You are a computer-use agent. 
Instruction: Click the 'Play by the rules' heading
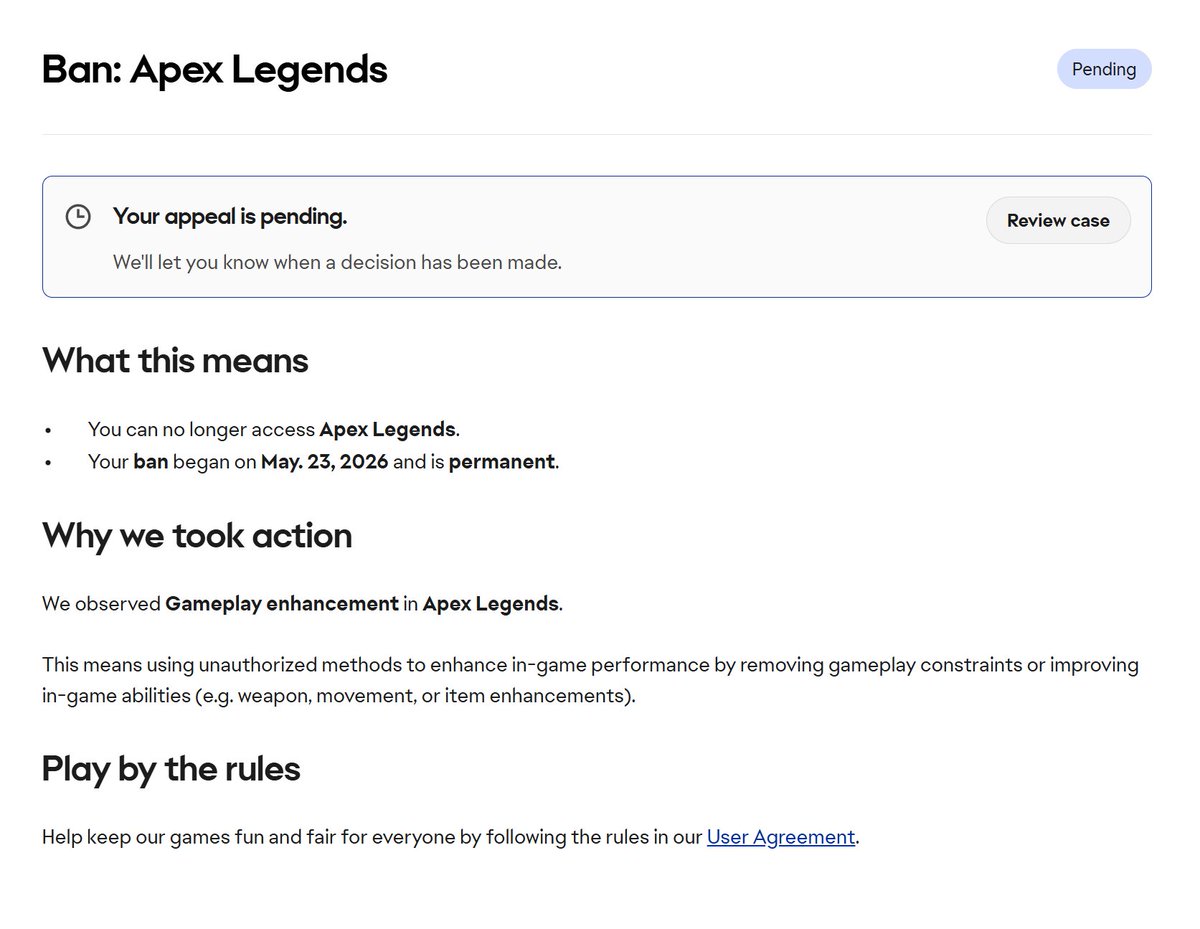coord(171,769)
